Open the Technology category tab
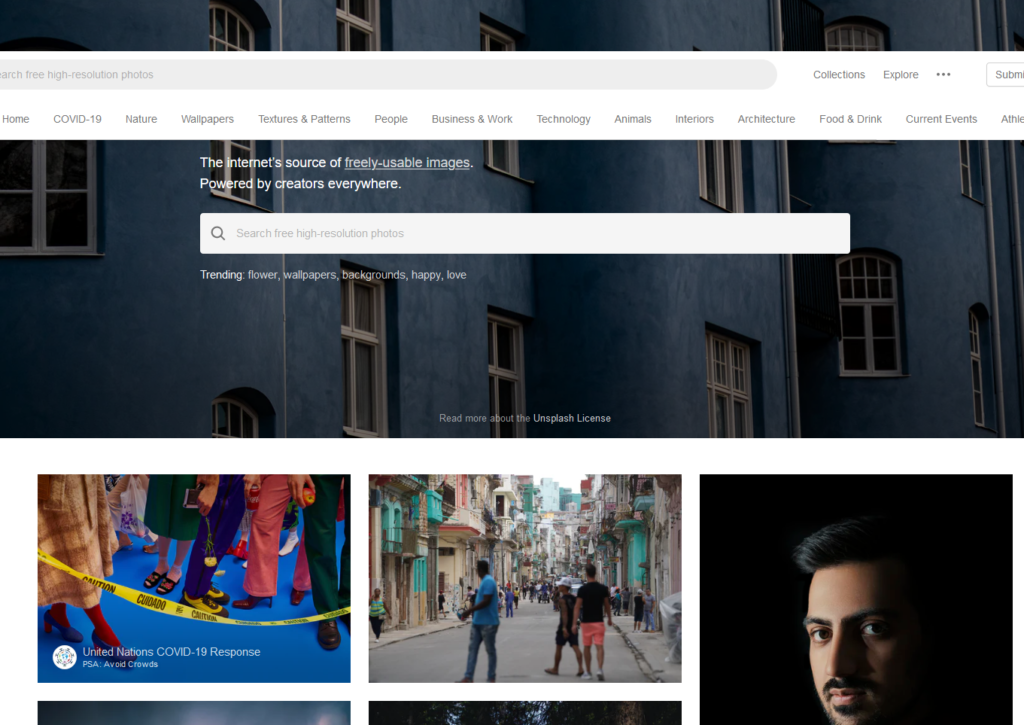The image size is (1024, 725). (x=563, y=119)
